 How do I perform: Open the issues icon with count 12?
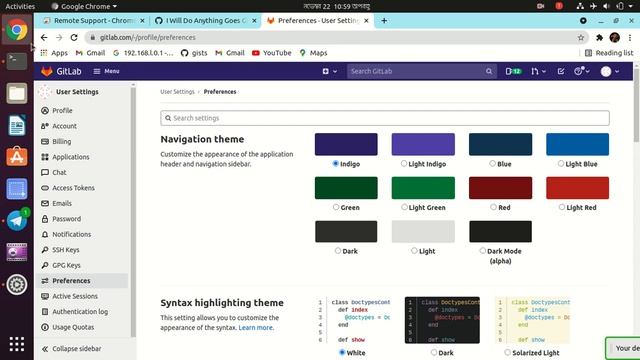513,71
